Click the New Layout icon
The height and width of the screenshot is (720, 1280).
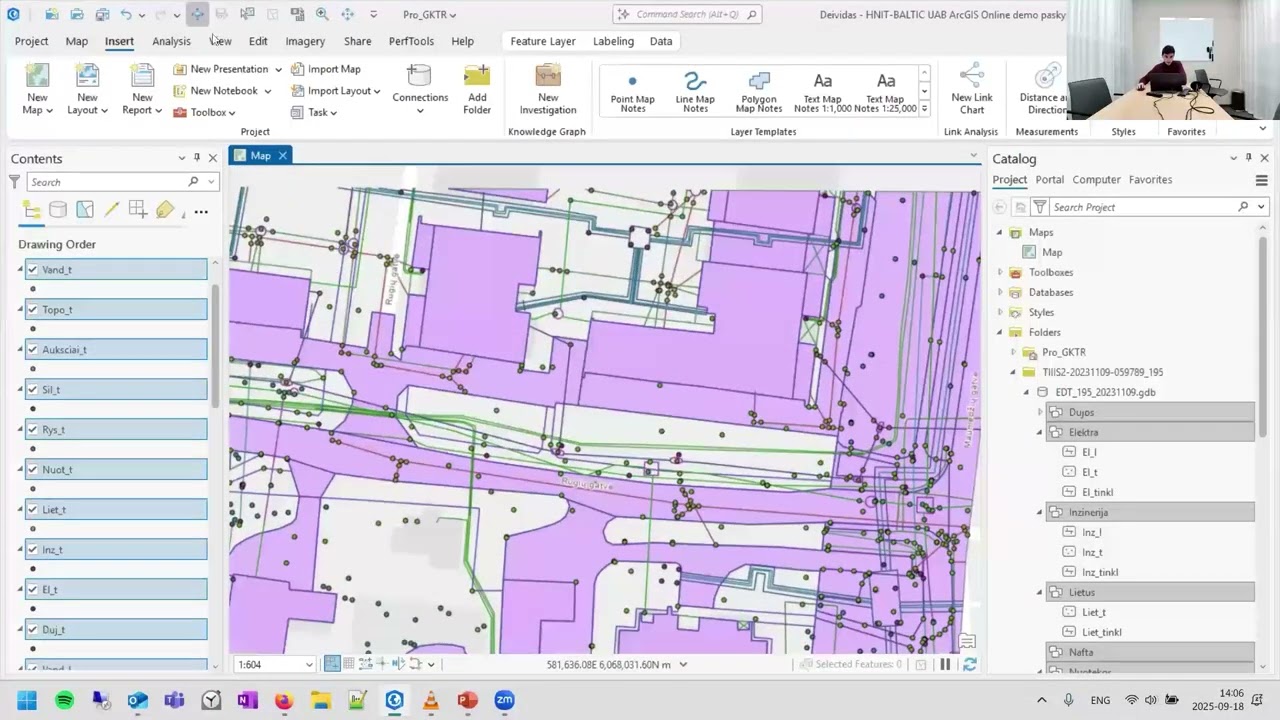[x=88, y=77]
